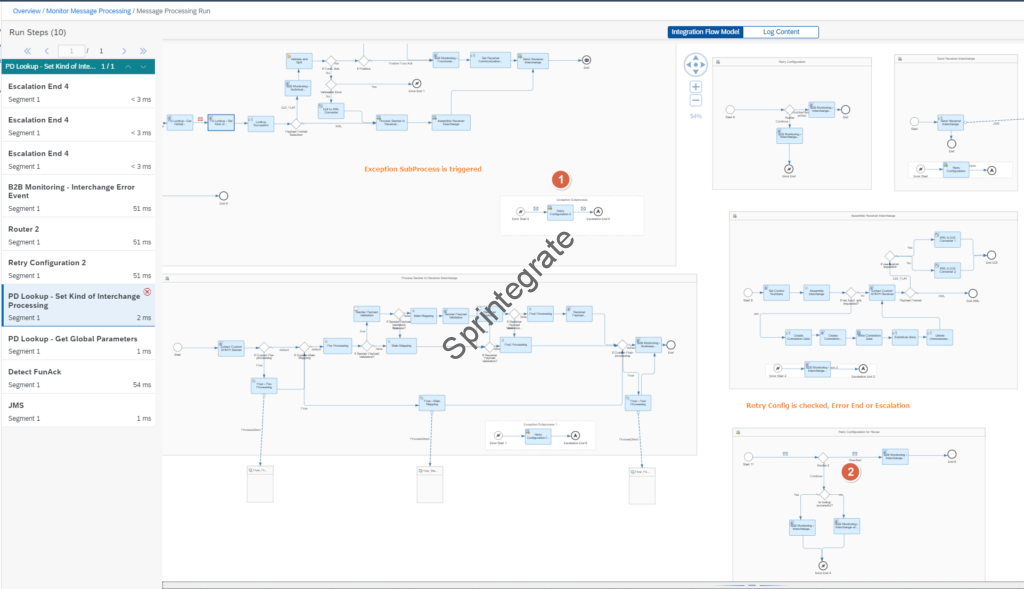Go to the previous run steps page
The image size is (1024, 589).
(46, 50)
